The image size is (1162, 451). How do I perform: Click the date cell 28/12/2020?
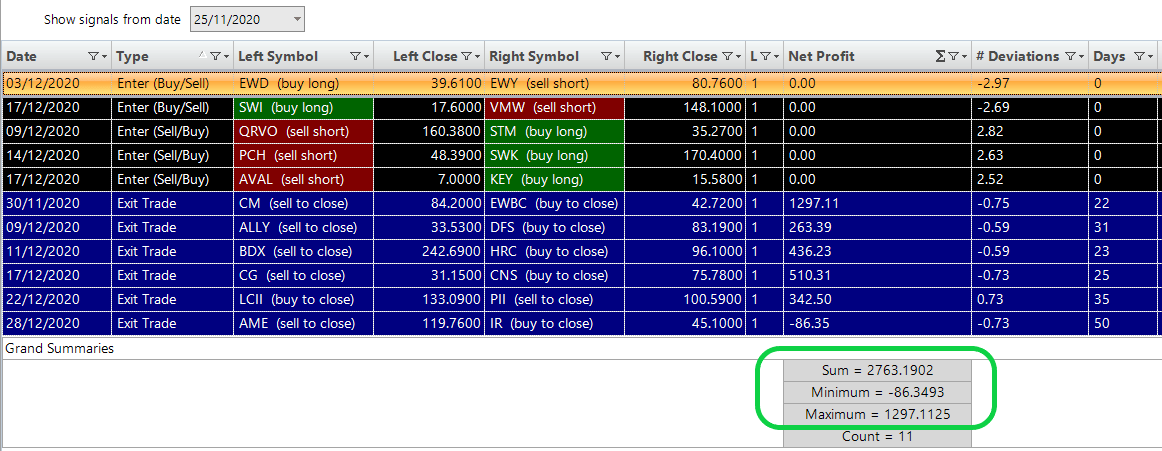tap(56, 324)
